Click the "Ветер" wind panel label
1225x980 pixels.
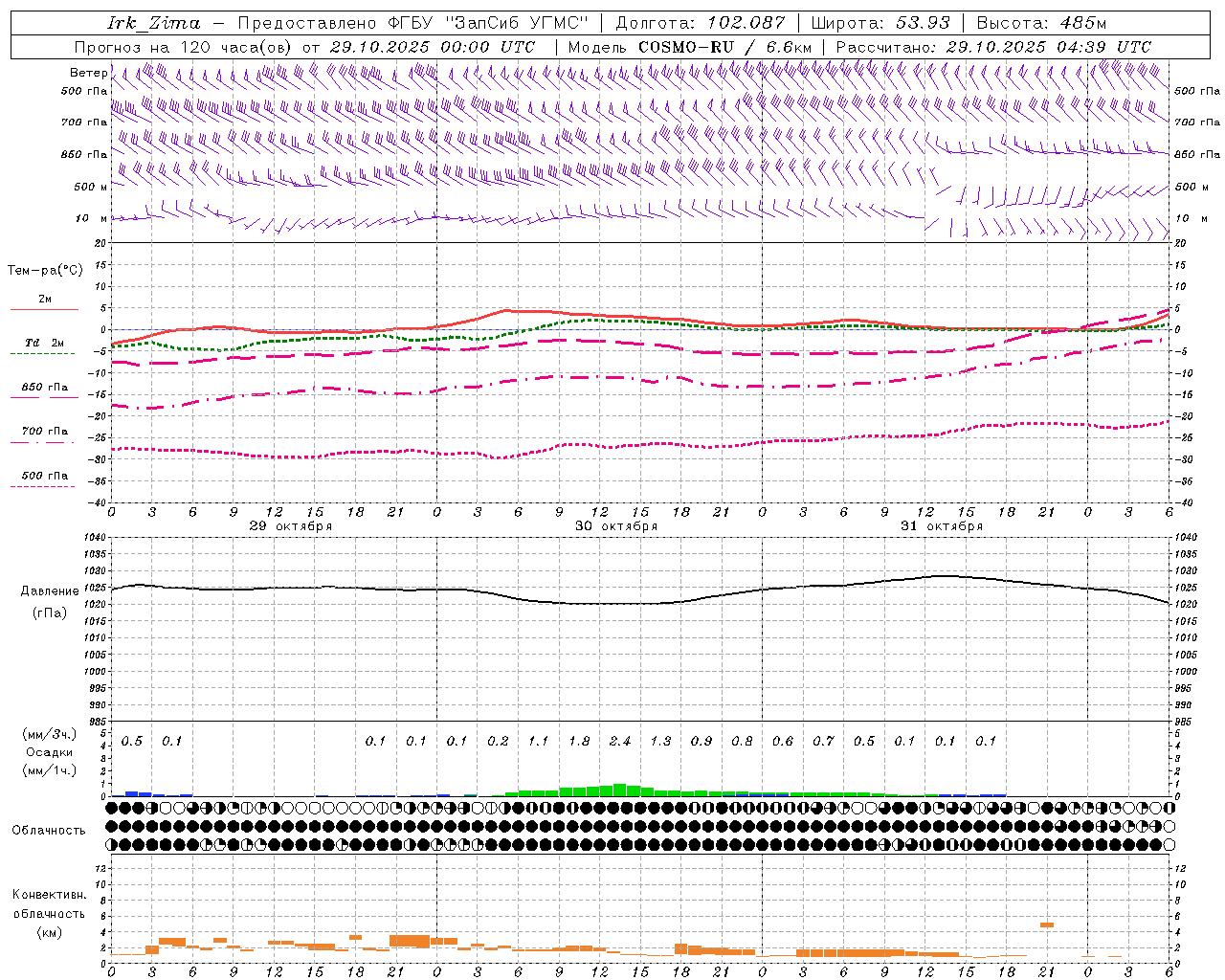(x=89, y=73)
